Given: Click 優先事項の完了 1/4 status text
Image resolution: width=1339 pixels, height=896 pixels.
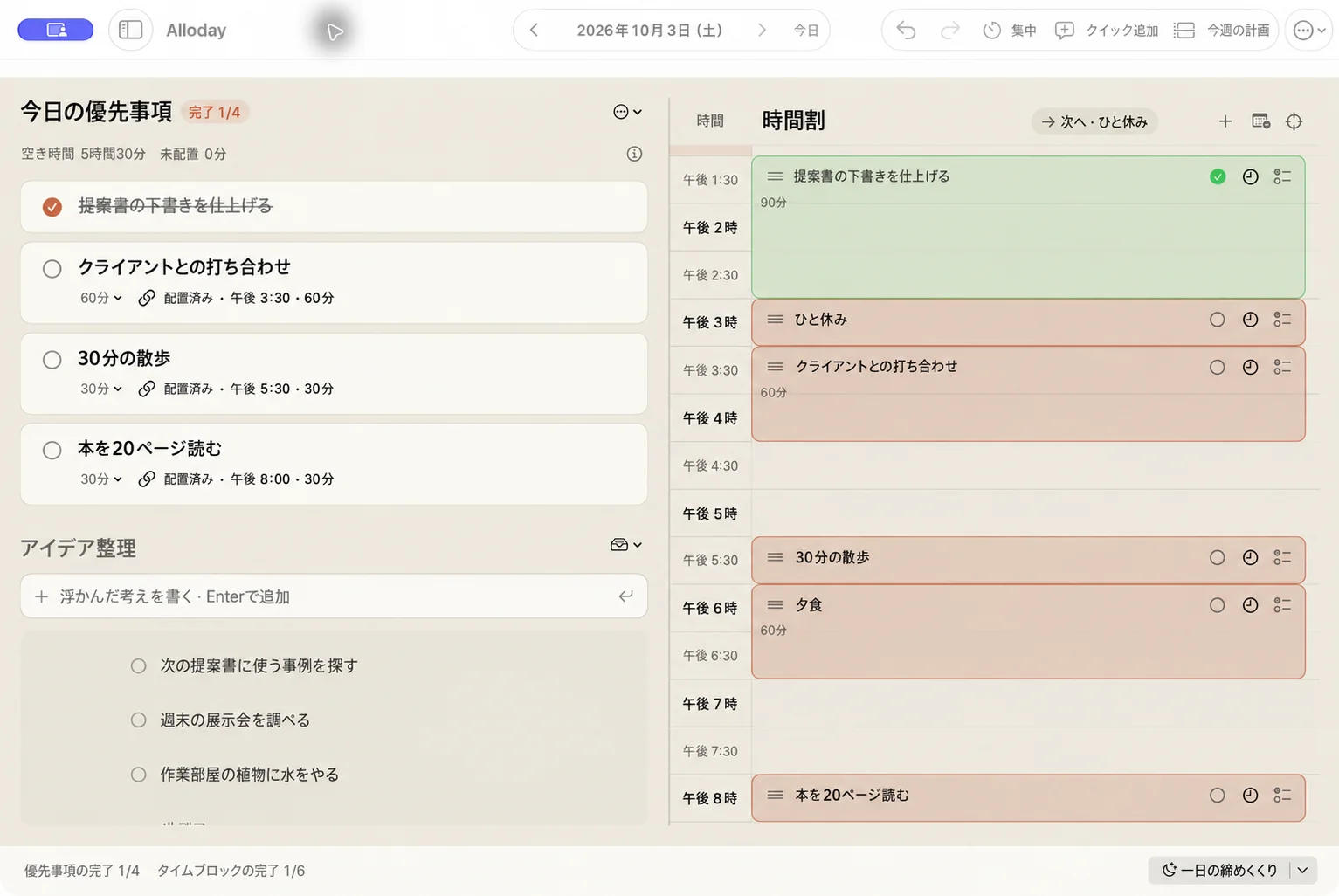Looking at the screenshot, I should point(82,871).
